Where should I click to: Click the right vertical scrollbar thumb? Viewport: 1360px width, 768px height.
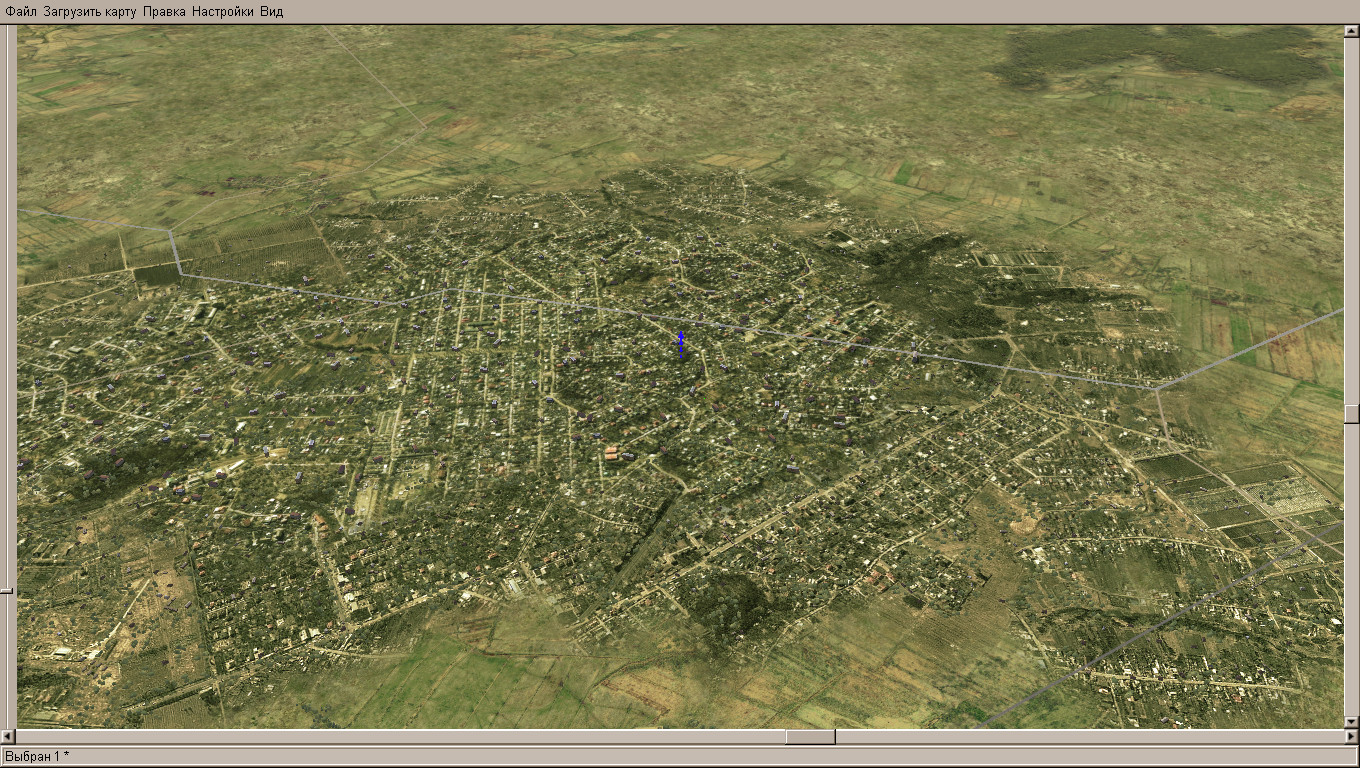[1352, 413]
